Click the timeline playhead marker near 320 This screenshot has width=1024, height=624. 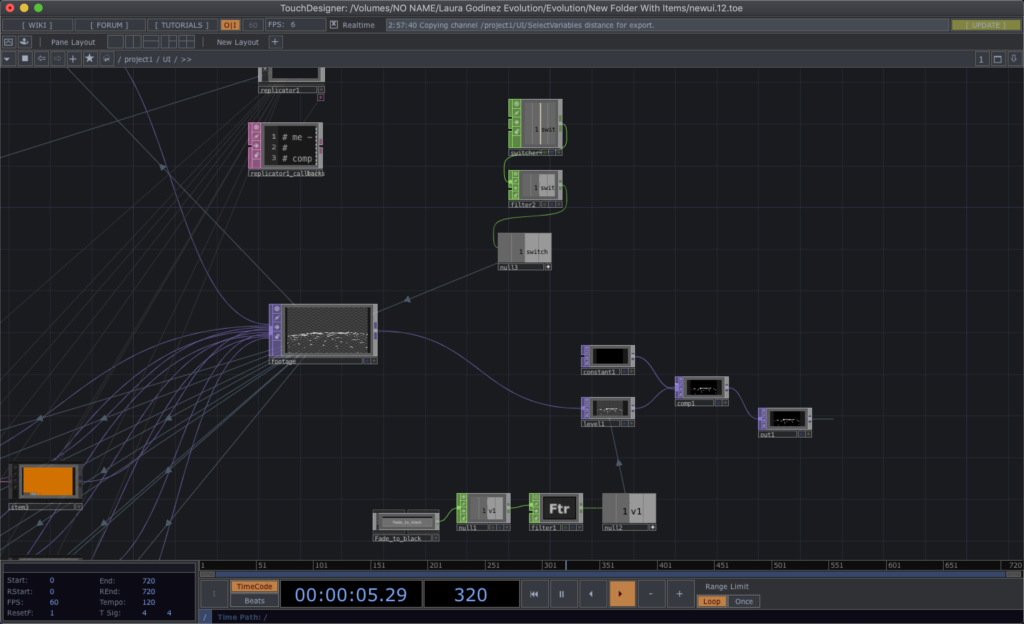click(566, 565)
